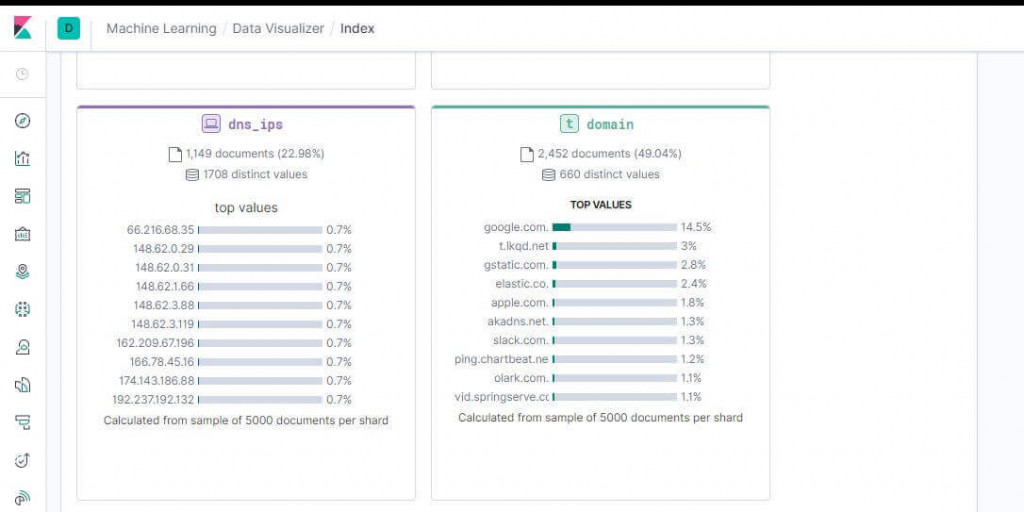
Task: Click the domain TOP VALUES heading
Action: pyautogui.click(x=601, y=205)
